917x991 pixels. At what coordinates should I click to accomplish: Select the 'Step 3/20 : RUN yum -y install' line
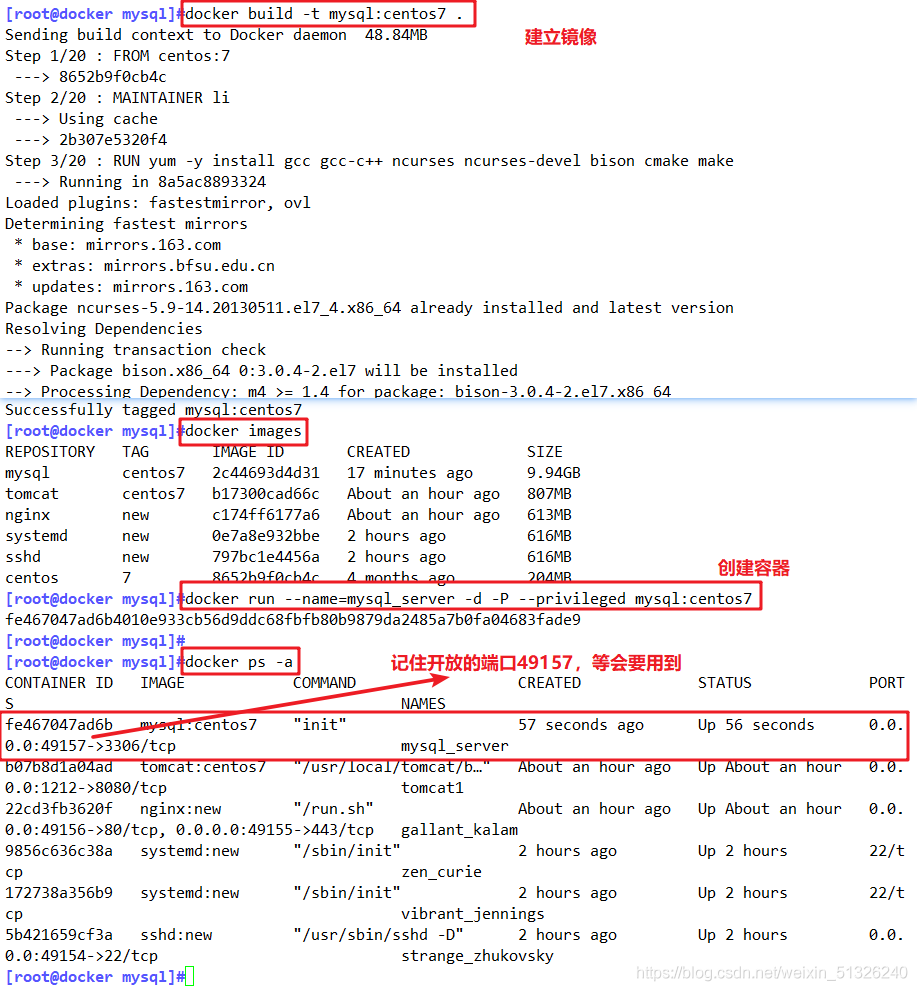click(x=369, y=161)
